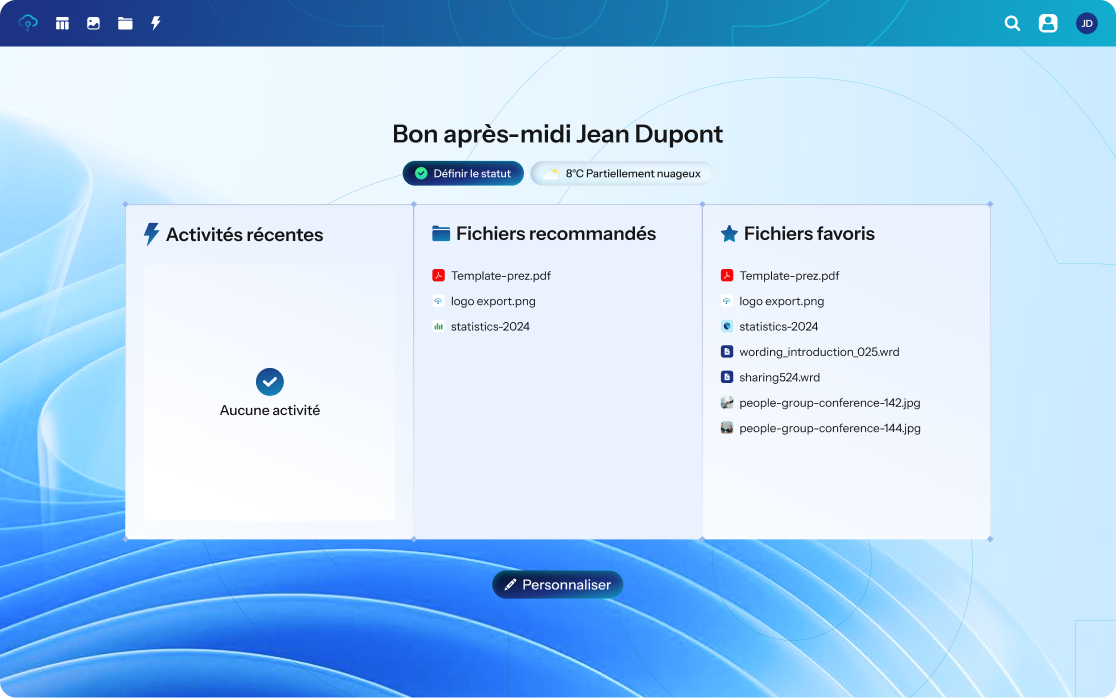Open people-group-conference-142.jpg favorite file
The height and width of the screenshot is (698, 1116).
point(821,403)
